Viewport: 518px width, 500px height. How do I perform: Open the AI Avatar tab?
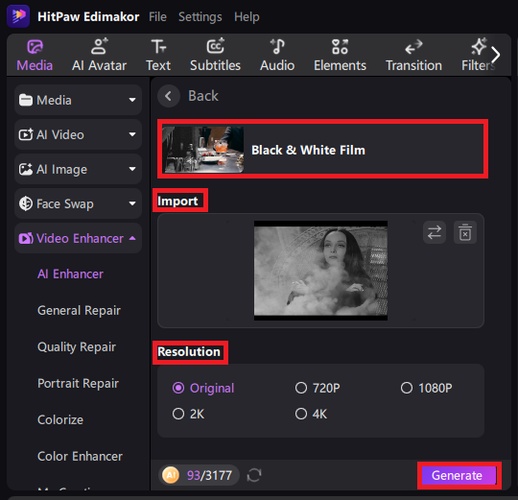pos(99,55)
